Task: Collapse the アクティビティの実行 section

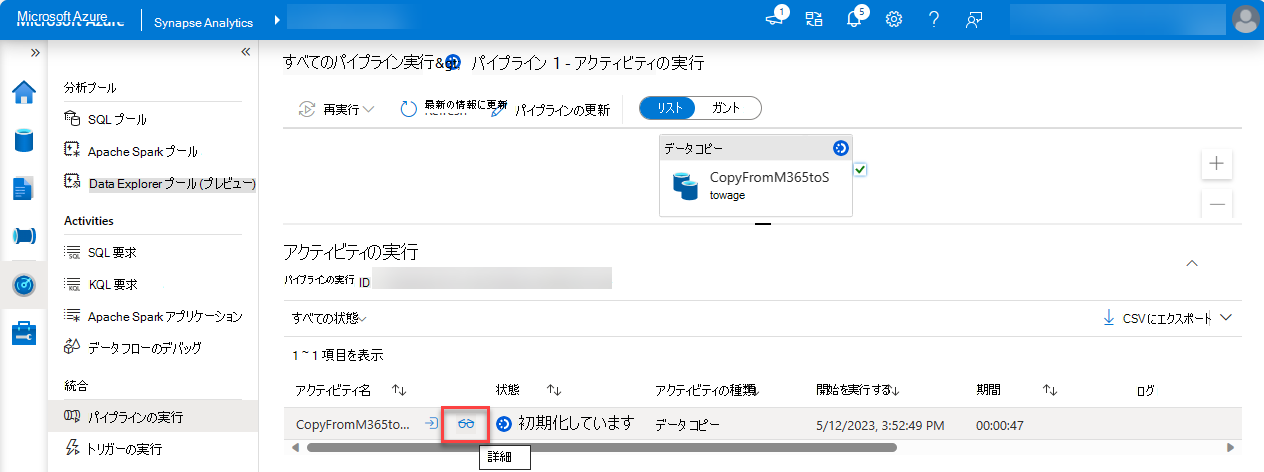Action: coord(1191,263)
